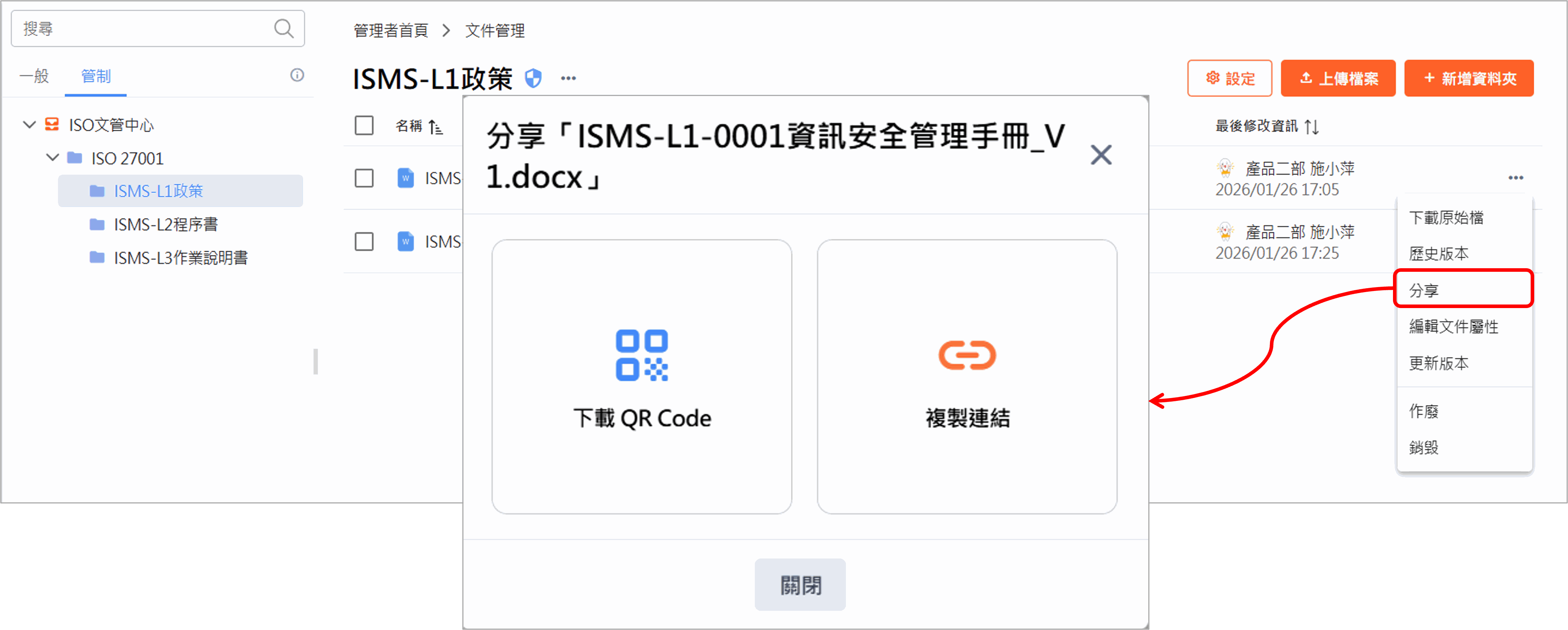The height and width of the screenshot is (630, 1568).
Task: Click the 上傳檔案 button
Action: click(x=1338, y=79)
